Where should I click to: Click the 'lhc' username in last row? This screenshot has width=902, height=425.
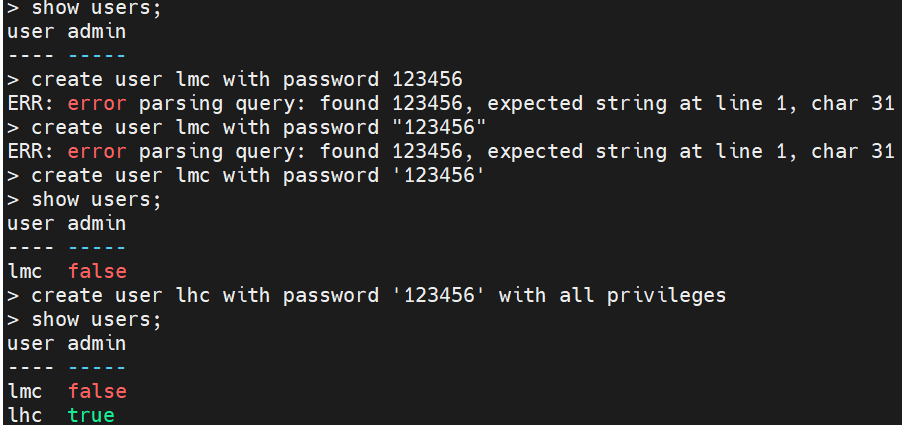[25, 415]
